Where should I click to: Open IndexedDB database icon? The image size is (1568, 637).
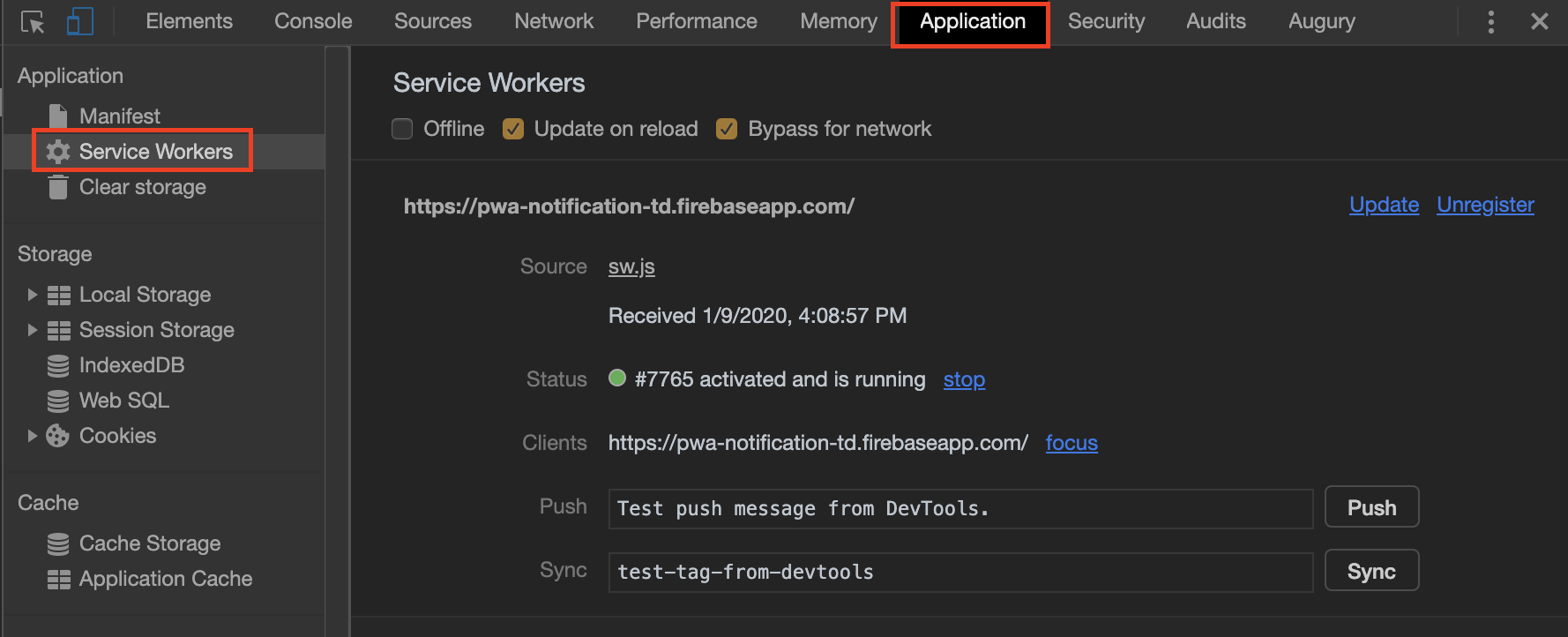click(x=58, y=365)
